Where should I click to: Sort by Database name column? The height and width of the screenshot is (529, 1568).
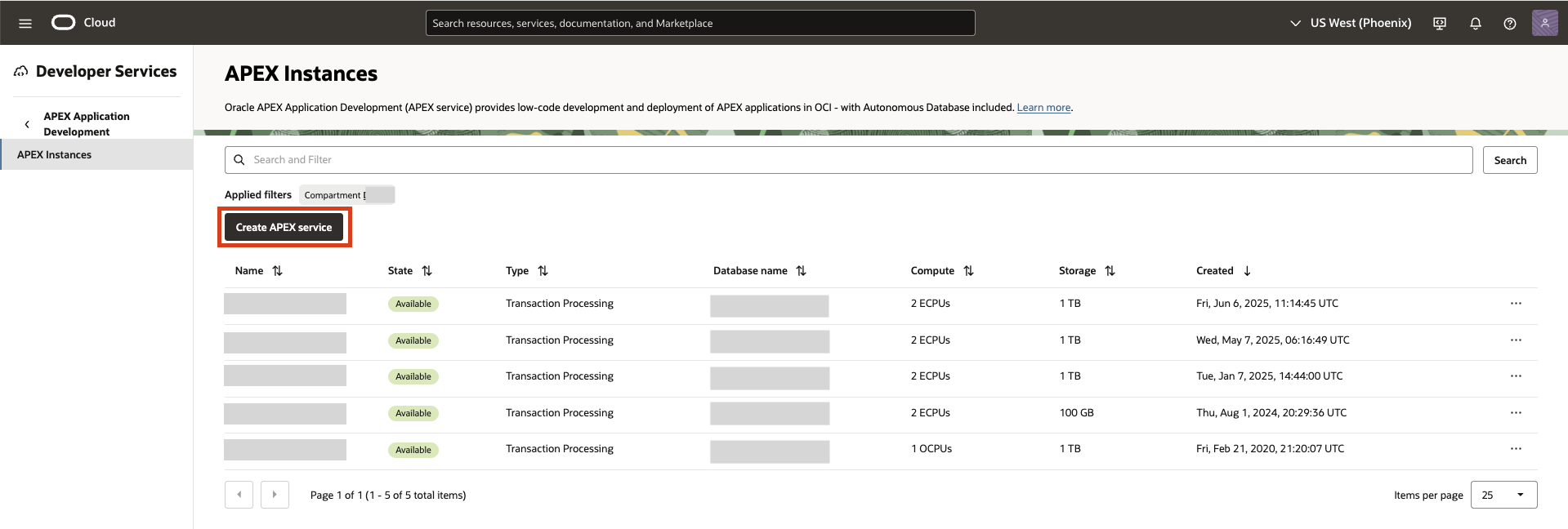click(801, 271)
